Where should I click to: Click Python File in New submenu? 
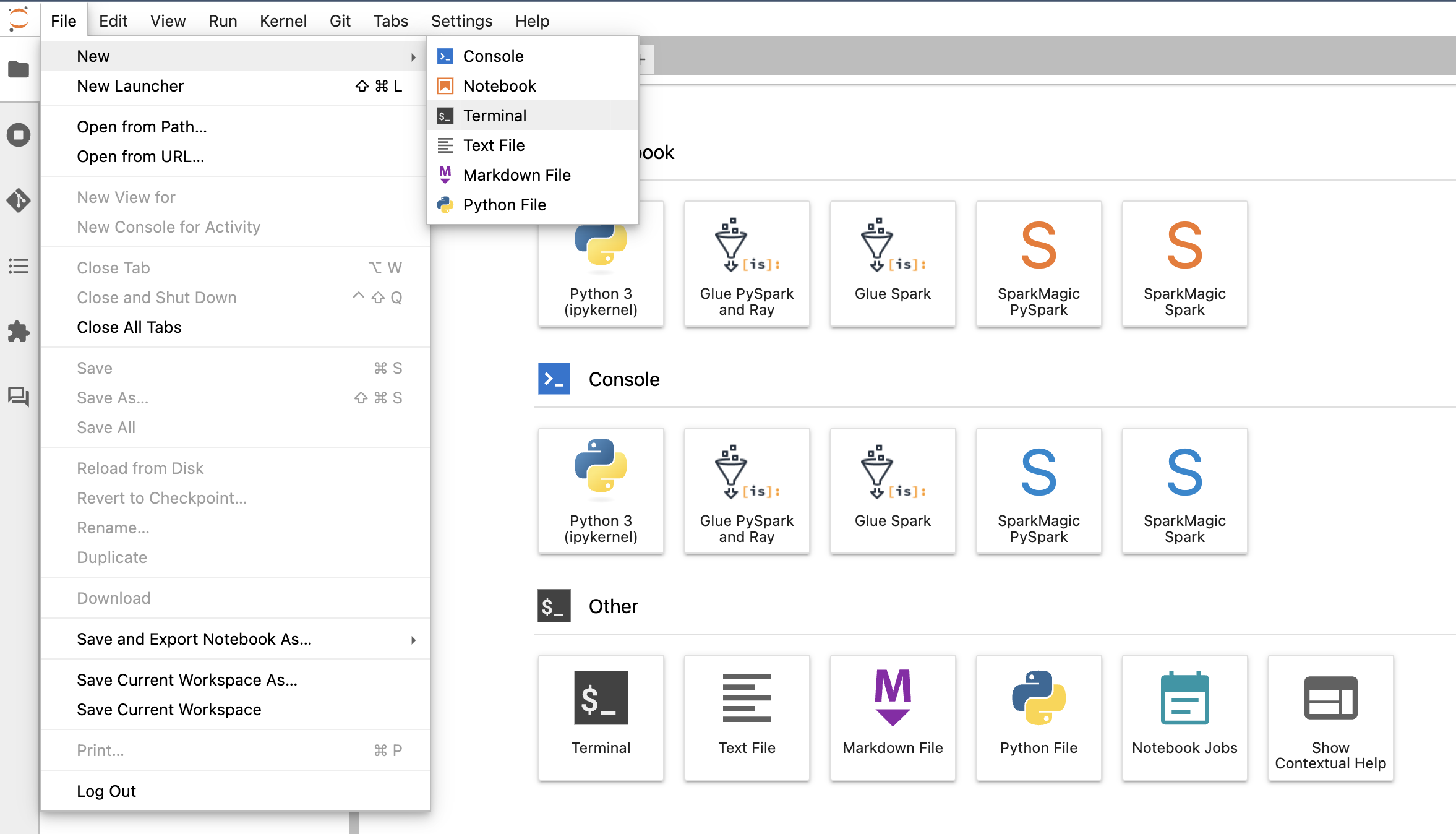[x=504, y=204]
